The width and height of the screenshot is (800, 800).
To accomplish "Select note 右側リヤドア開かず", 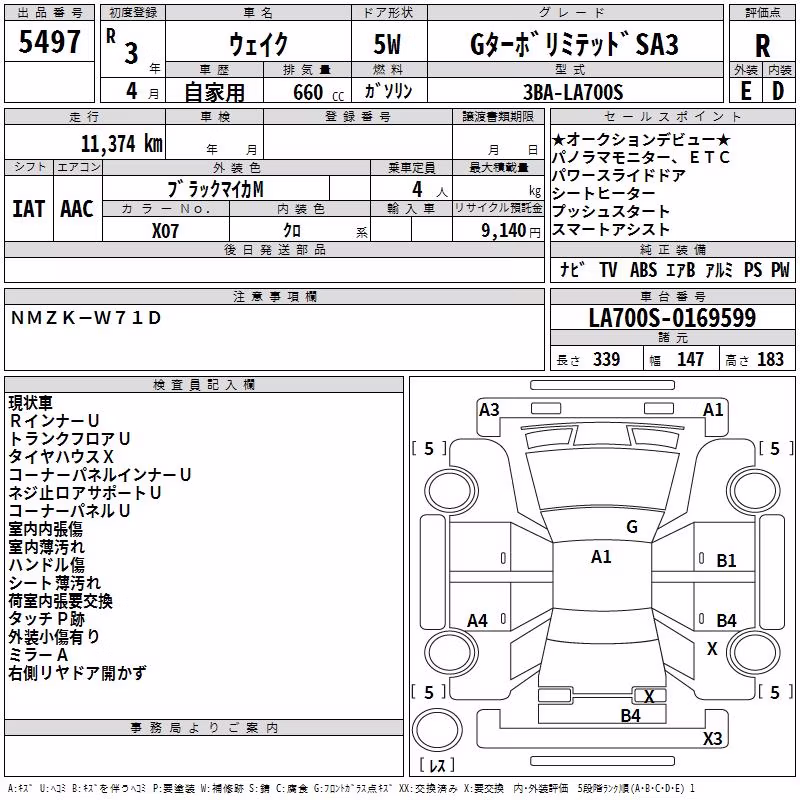I will pyautogui.click(x=78, y=672).
